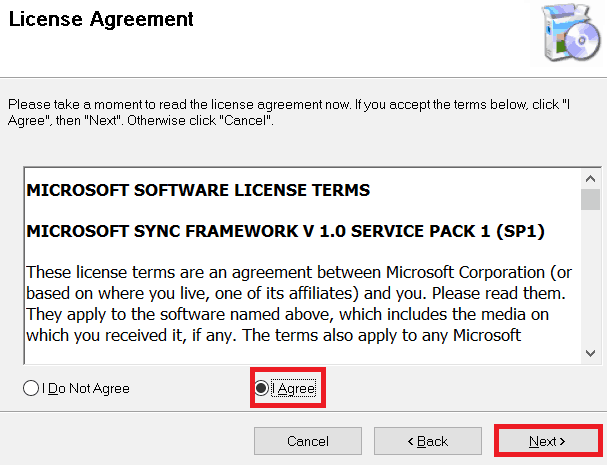Click the paragraph beginning "These license terms"
607x465 pixels.
(x=299, y=304)
